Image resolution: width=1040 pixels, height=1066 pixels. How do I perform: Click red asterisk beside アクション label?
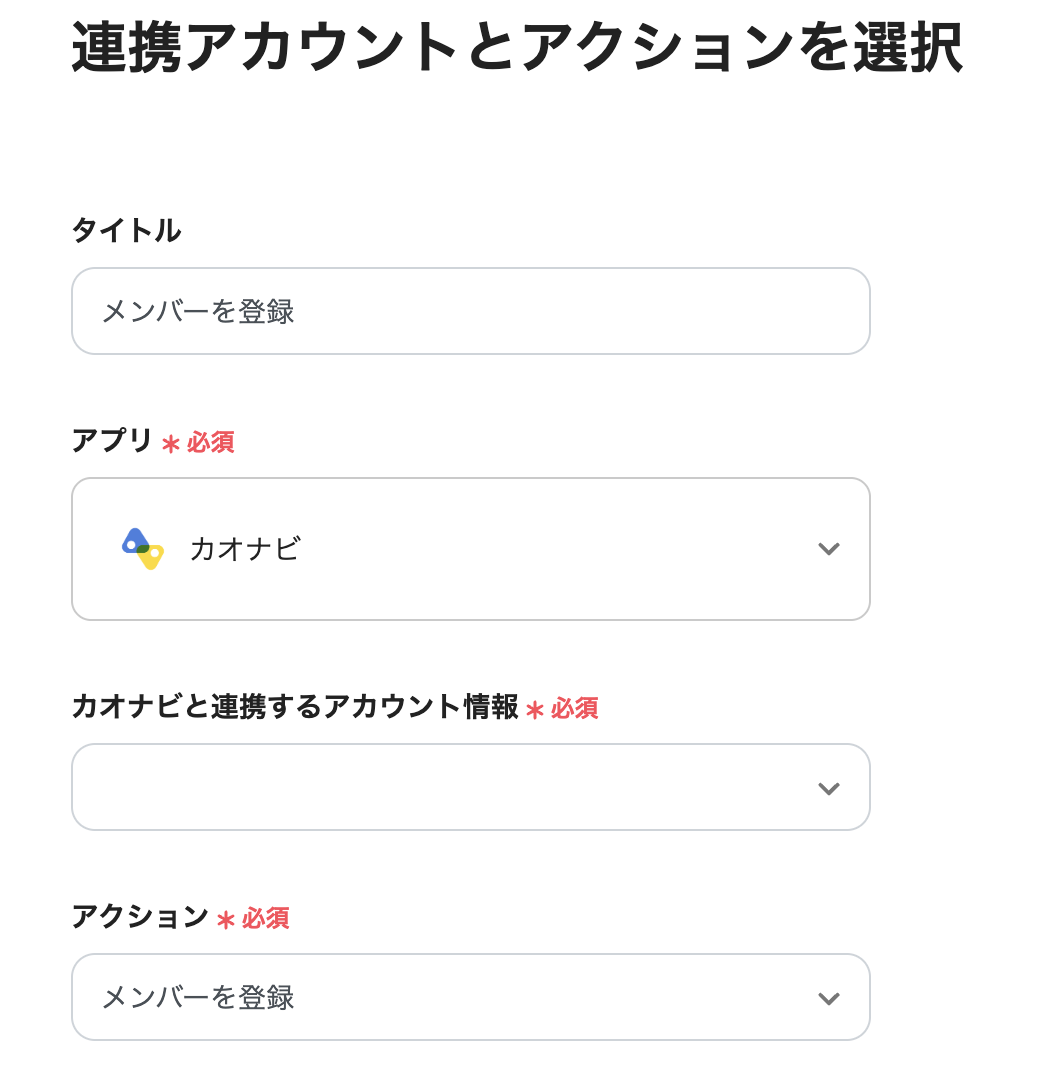tap(226, 919)
